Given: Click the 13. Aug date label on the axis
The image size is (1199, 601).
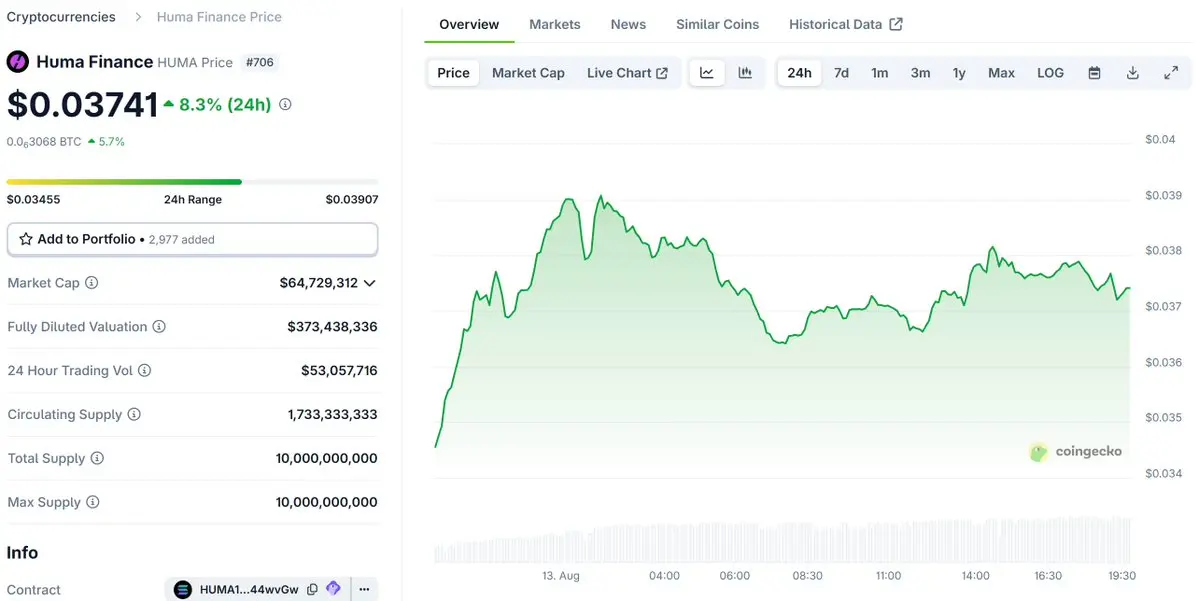Looking at the screenshot, I should [561, 576].
